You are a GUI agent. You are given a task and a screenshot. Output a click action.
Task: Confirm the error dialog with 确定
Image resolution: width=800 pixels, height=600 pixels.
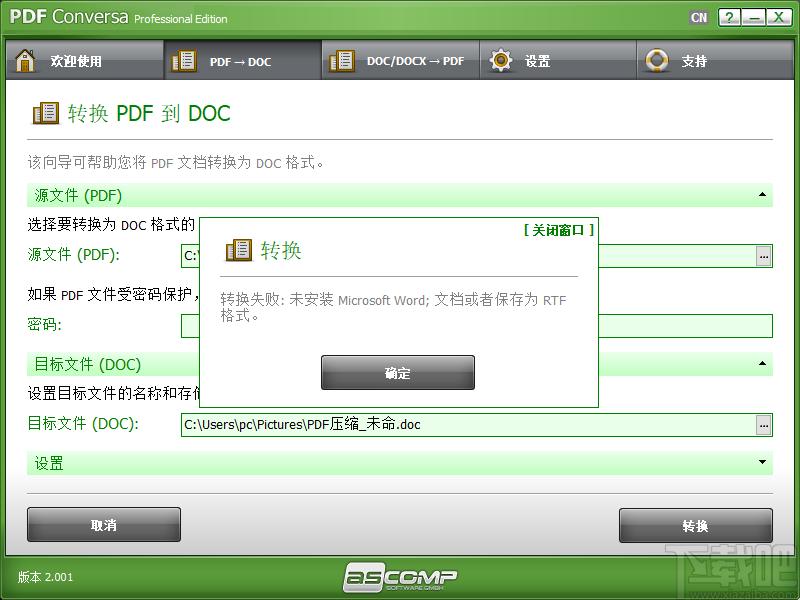398,373
